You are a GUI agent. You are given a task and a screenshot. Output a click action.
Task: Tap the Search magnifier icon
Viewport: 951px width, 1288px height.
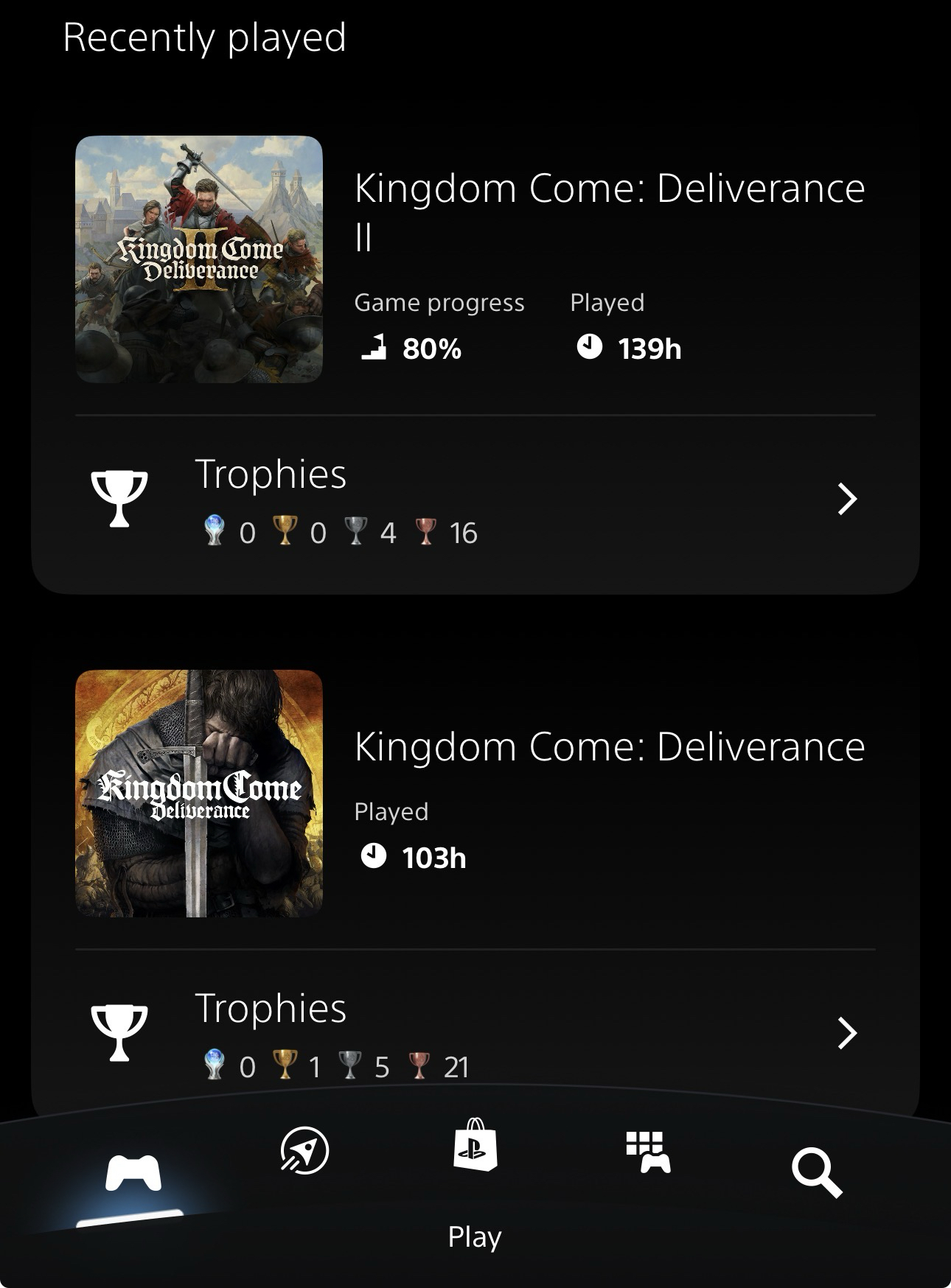coord(816,1175)
